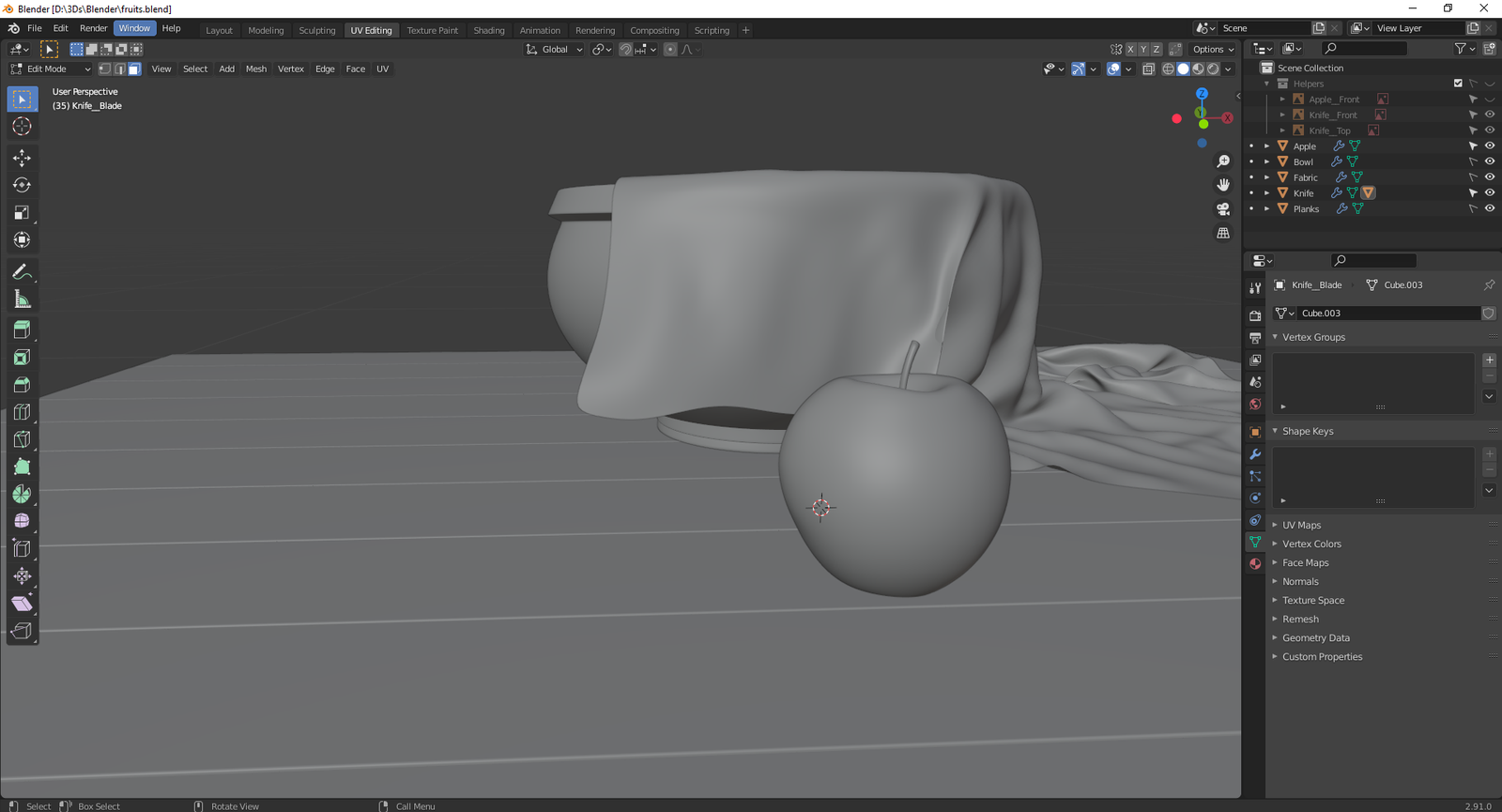This screenshot has height=812, width=1502.
Task: Add a new vertex group
Action: [1489, 360]
